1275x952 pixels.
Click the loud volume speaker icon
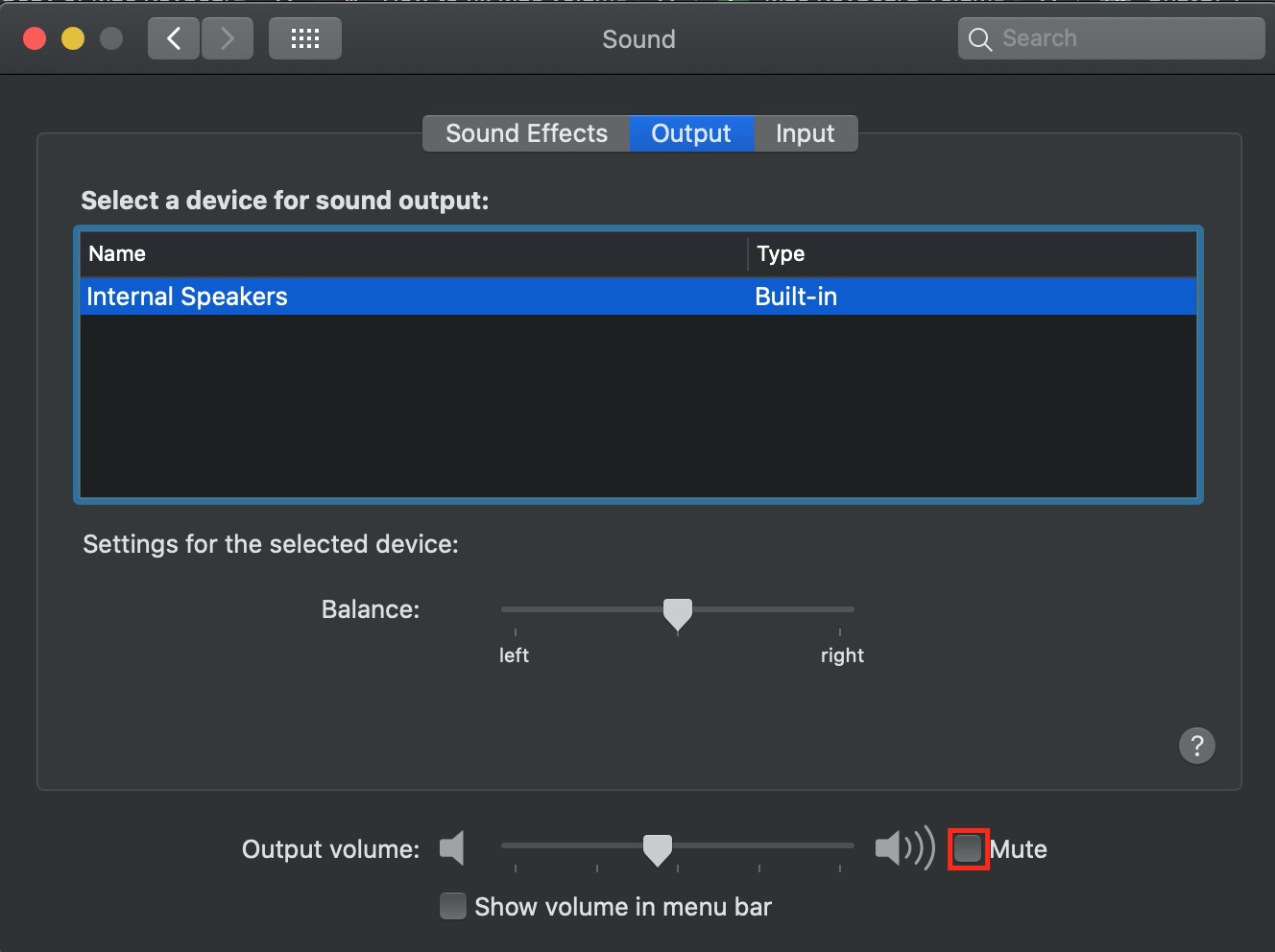click(x=904, y=848)
